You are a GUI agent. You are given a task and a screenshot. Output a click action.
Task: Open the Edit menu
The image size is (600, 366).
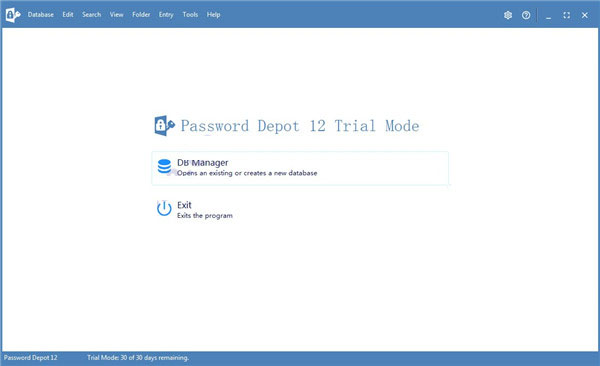click(x=68, y=15)
